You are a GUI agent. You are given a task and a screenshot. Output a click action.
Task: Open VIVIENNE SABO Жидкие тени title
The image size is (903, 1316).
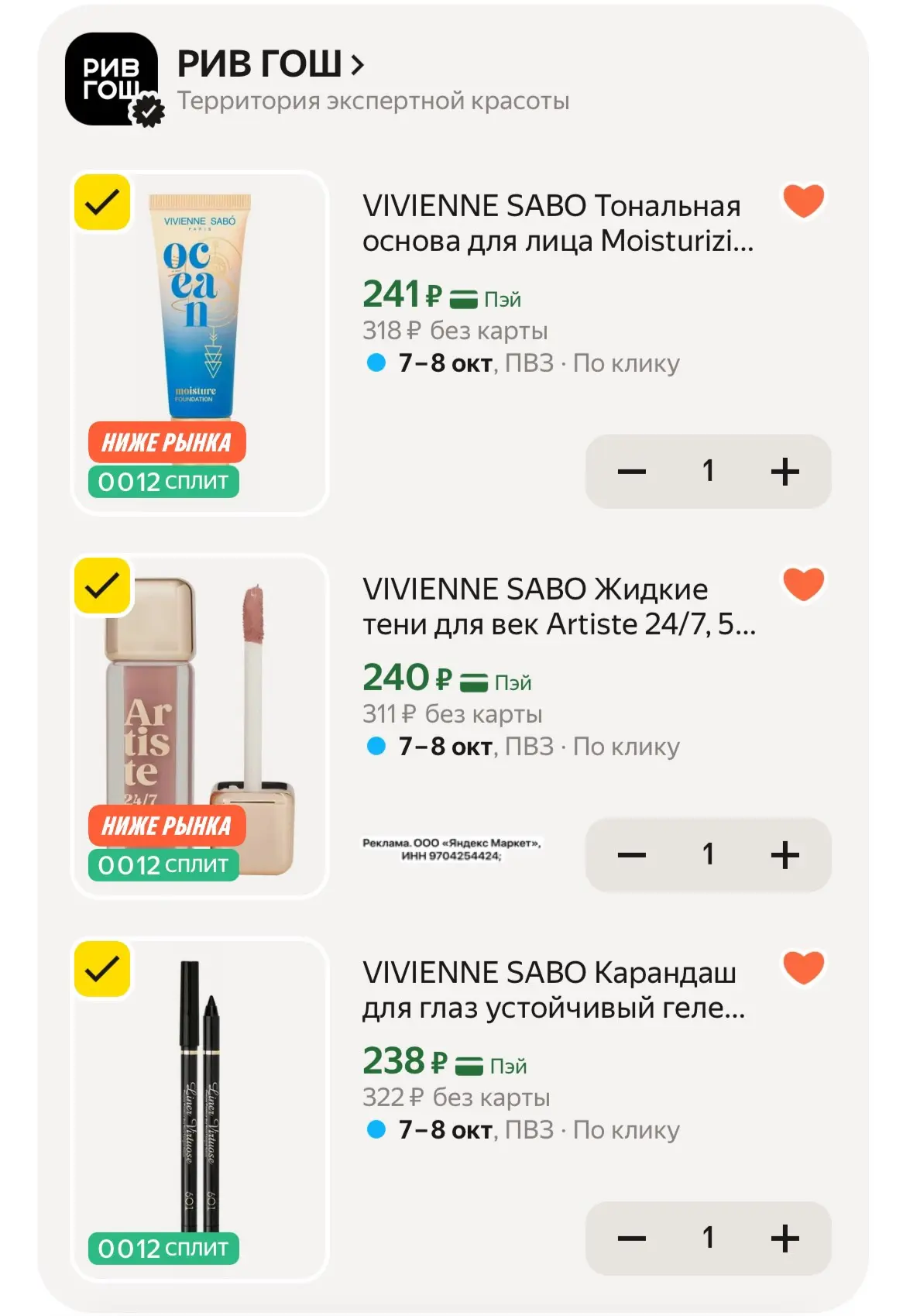[559, 606]
